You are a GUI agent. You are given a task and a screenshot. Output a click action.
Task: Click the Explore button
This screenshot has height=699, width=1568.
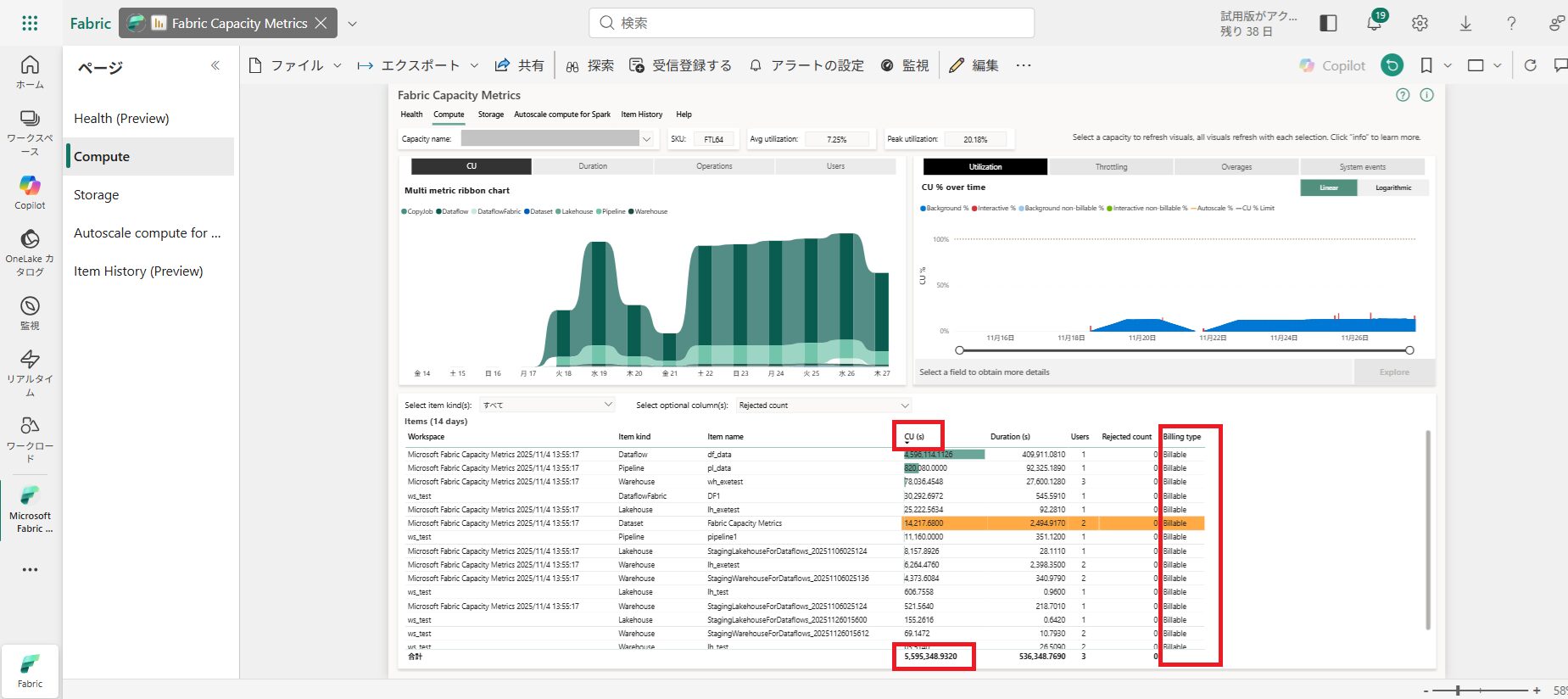(x=1393, y=372)
